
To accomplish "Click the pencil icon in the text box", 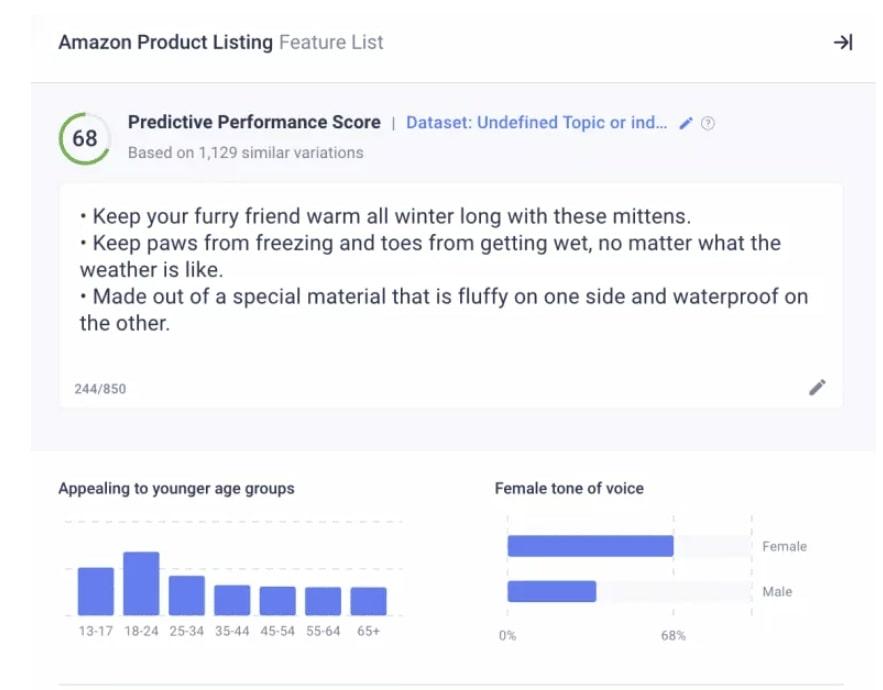I will [817, 388].
